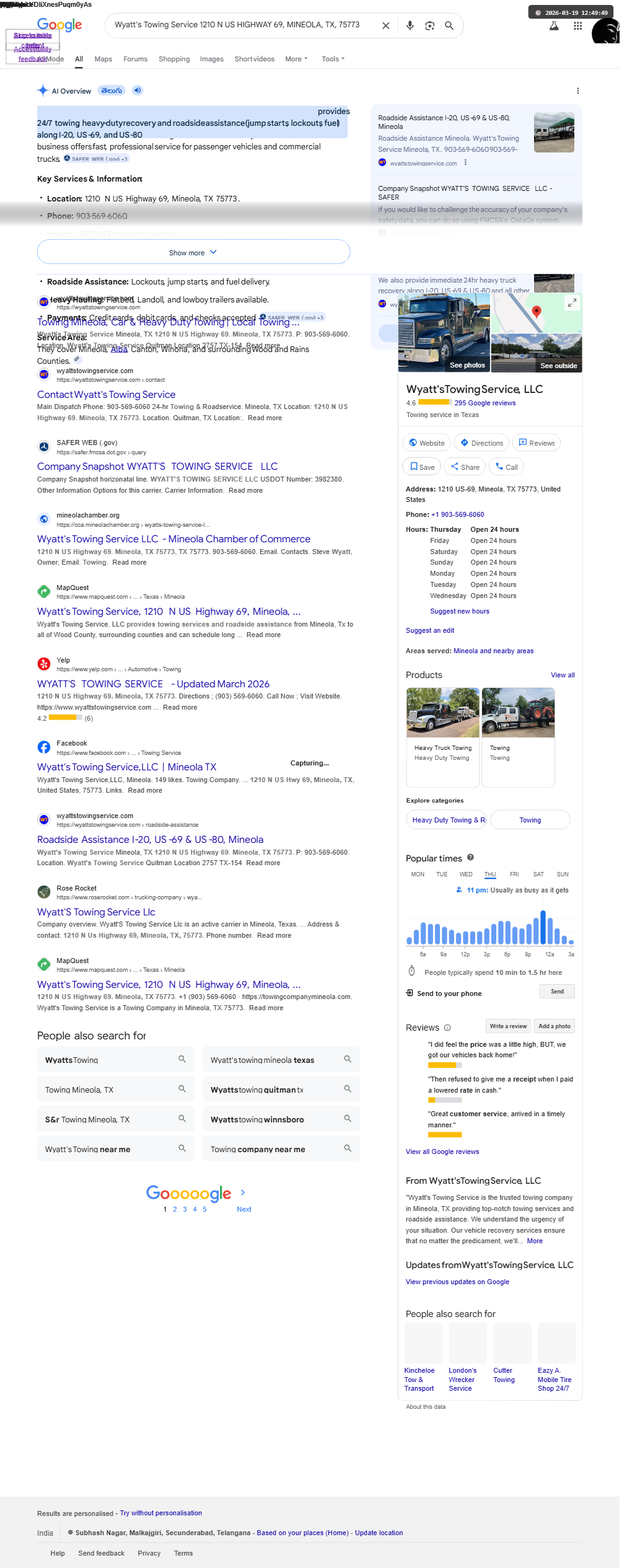Click Suggest new hours link
Image resolution: width=627 pixels, height=1568 pixels.
tap(460, 611)
